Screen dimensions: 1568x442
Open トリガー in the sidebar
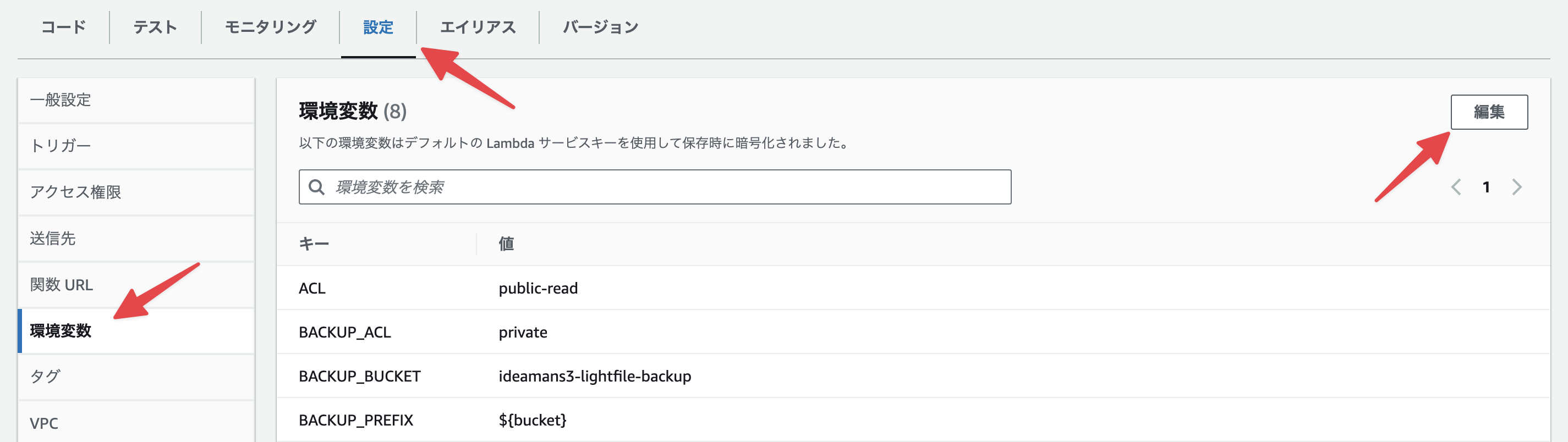[x=61, y=146]
